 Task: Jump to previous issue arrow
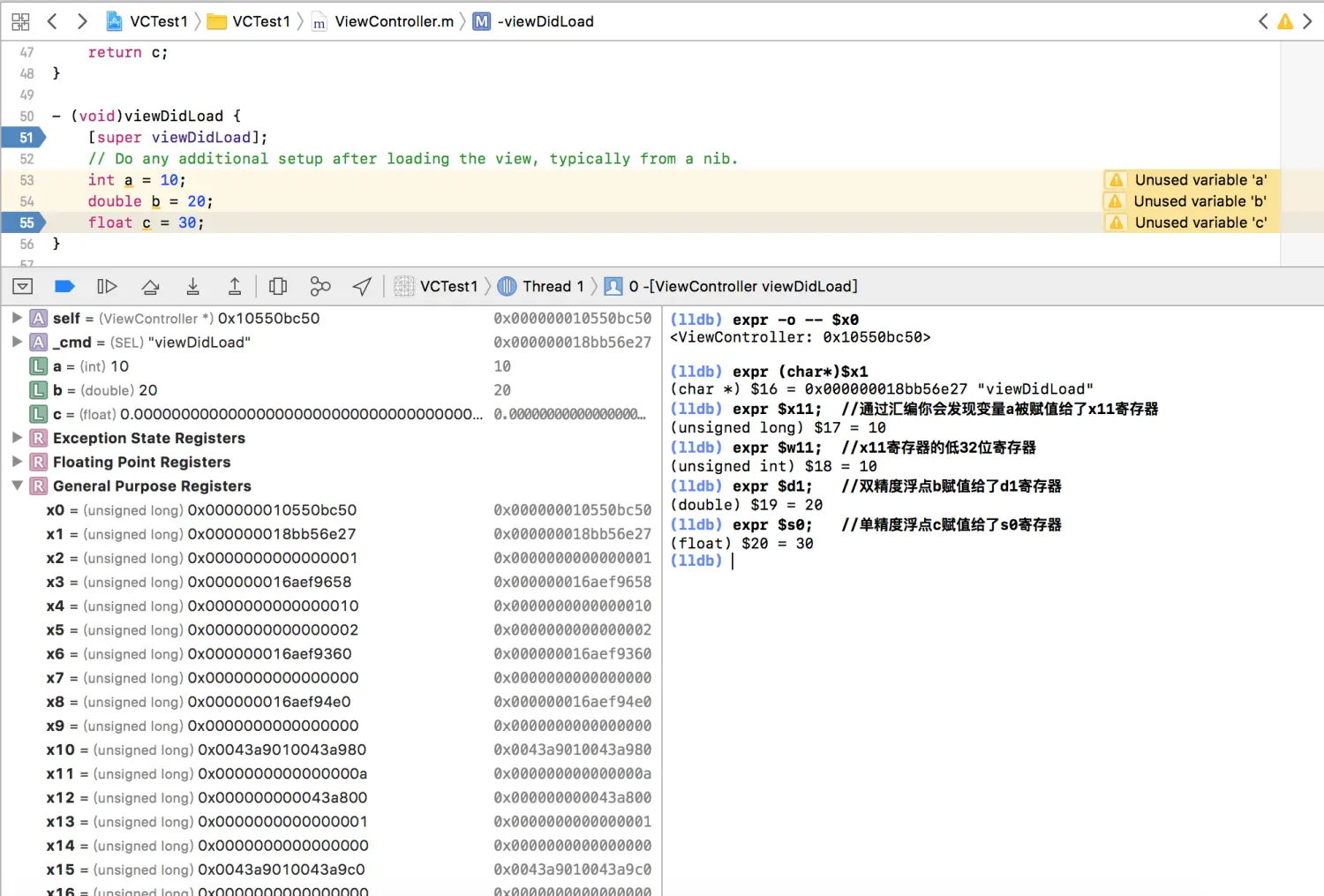tap(1263, 21)
